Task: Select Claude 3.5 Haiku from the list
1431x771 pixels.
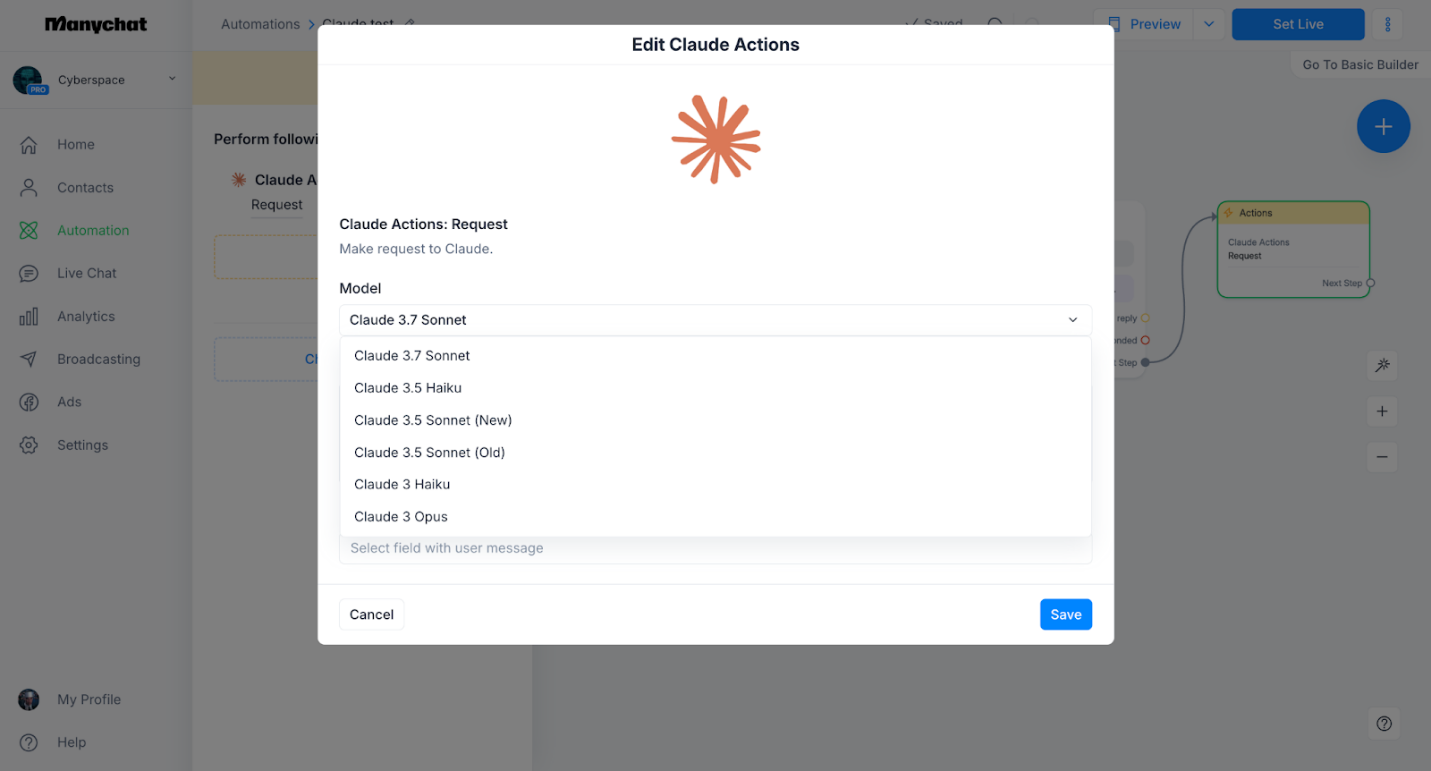Action: click(x=407, y=388)
